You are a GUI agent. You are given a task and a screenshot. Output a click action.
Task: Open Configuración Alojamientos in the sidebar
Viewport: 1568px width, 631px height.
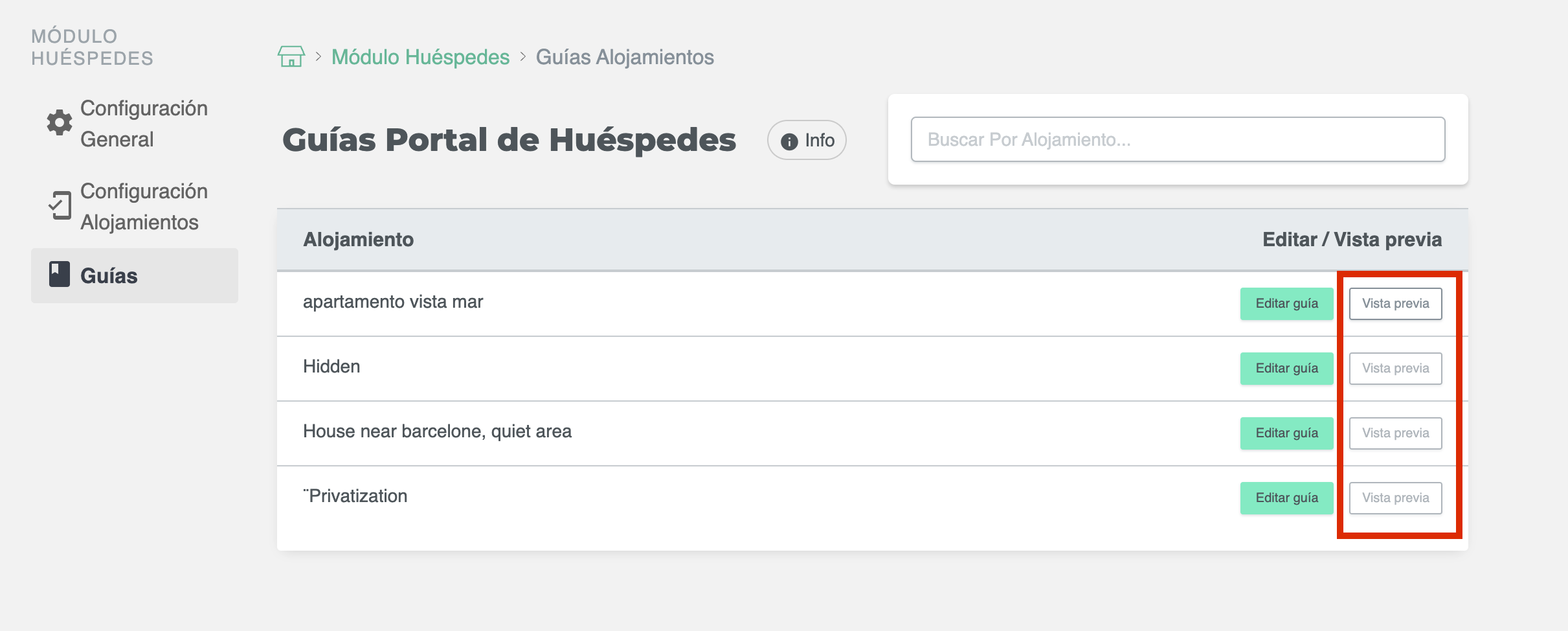143,207
